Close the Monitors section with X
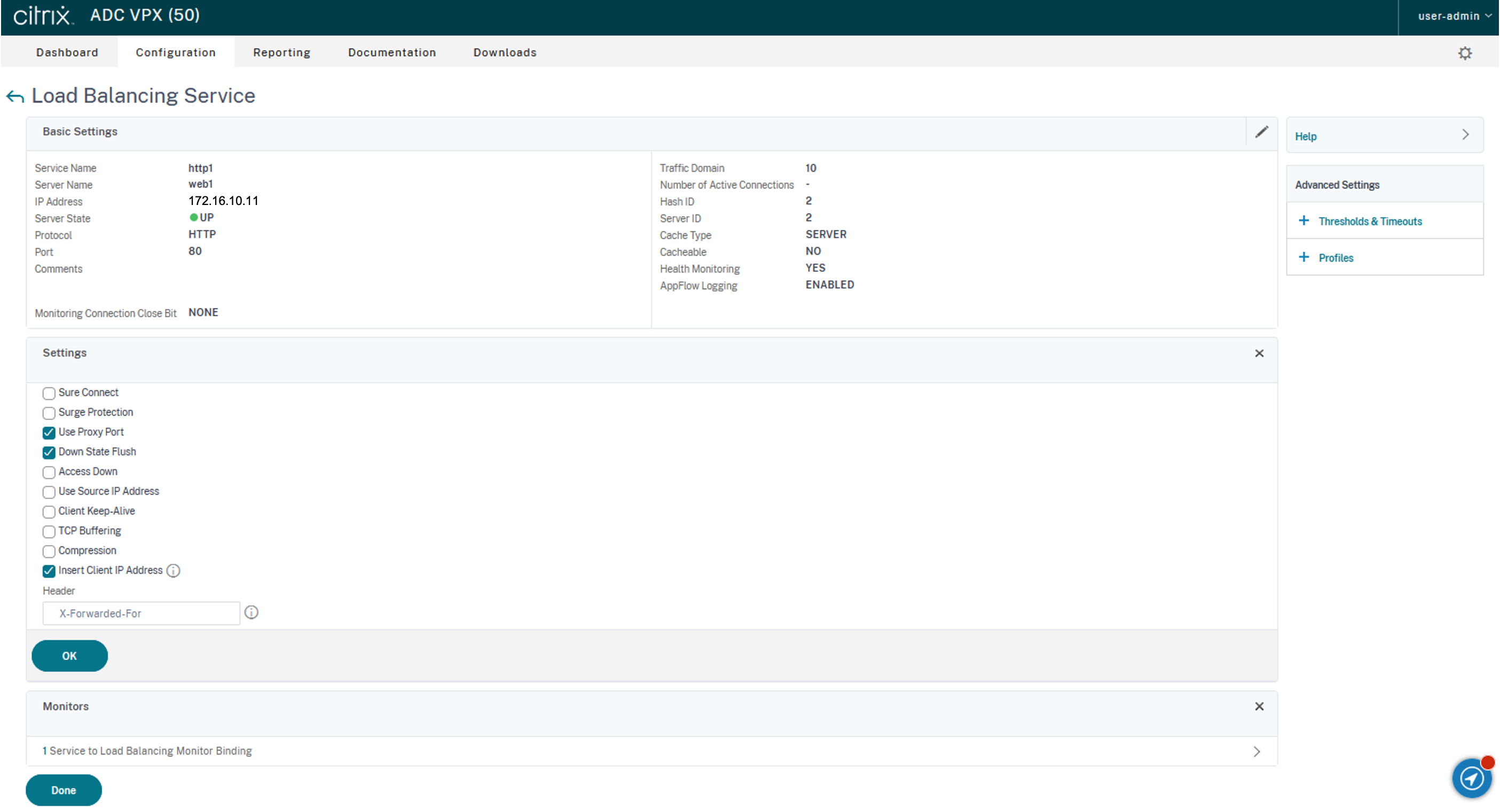 coord(1259,706)
